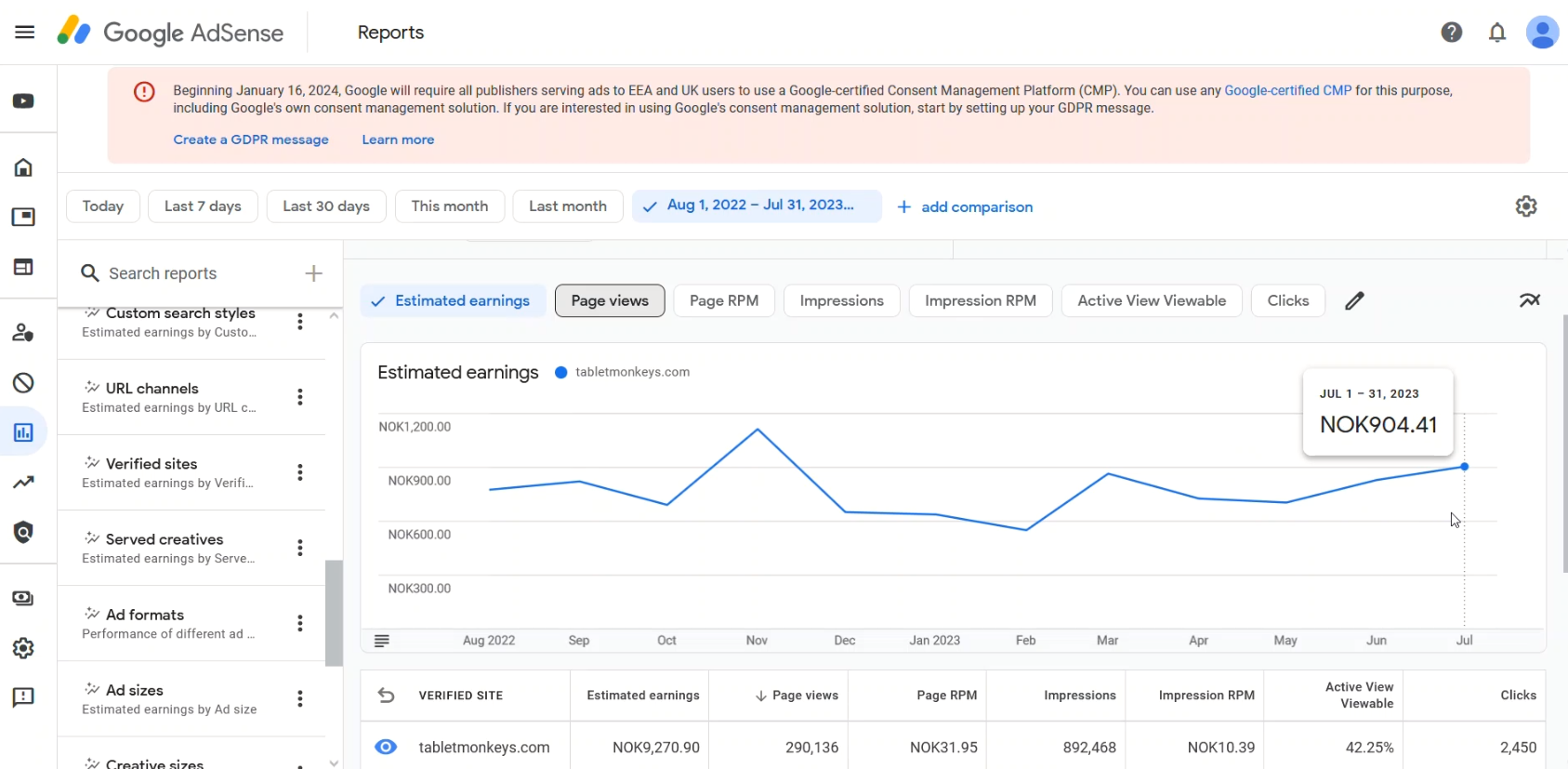Click the Jul data point on chart
Screen dimensions: 1568x769
pos(1465,467)
